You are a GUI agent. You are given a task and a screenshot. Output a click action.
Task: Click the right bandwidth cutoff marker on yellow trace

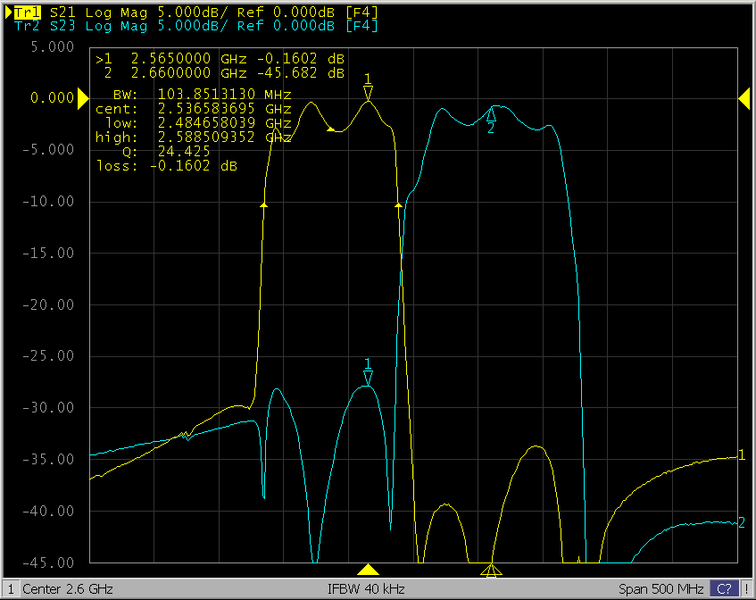click(x=399, y=204)
